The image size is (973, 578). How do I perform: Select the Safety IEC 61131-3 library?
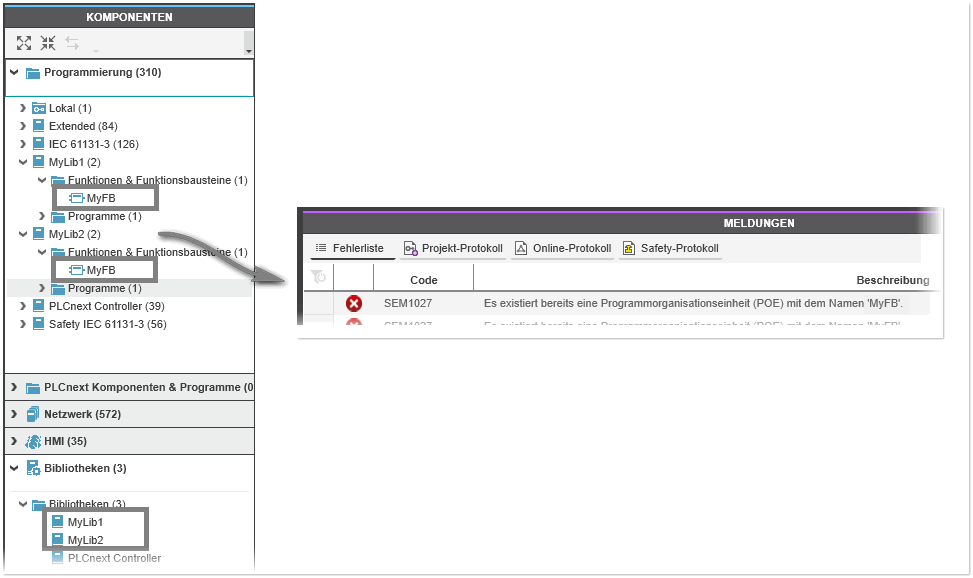point(107,324)
